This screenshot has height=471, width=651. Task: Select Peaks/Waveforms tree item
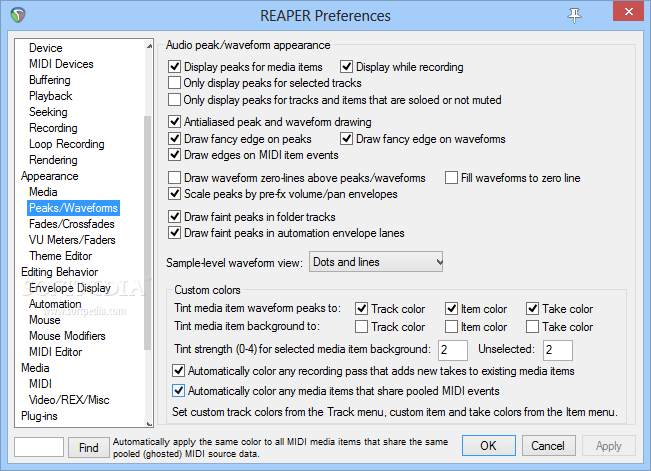tap(73, 208)
